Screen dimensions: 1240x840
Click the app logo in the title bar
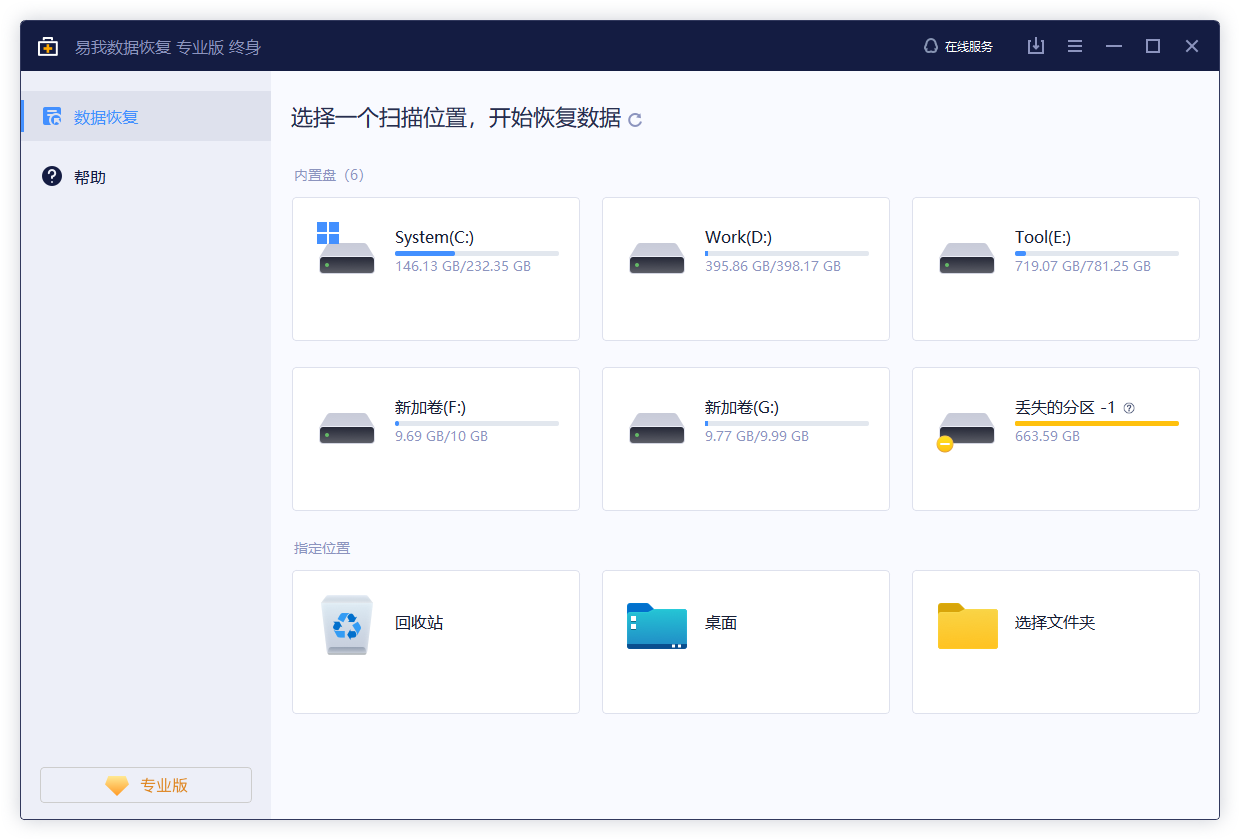[x=47, y=46]
